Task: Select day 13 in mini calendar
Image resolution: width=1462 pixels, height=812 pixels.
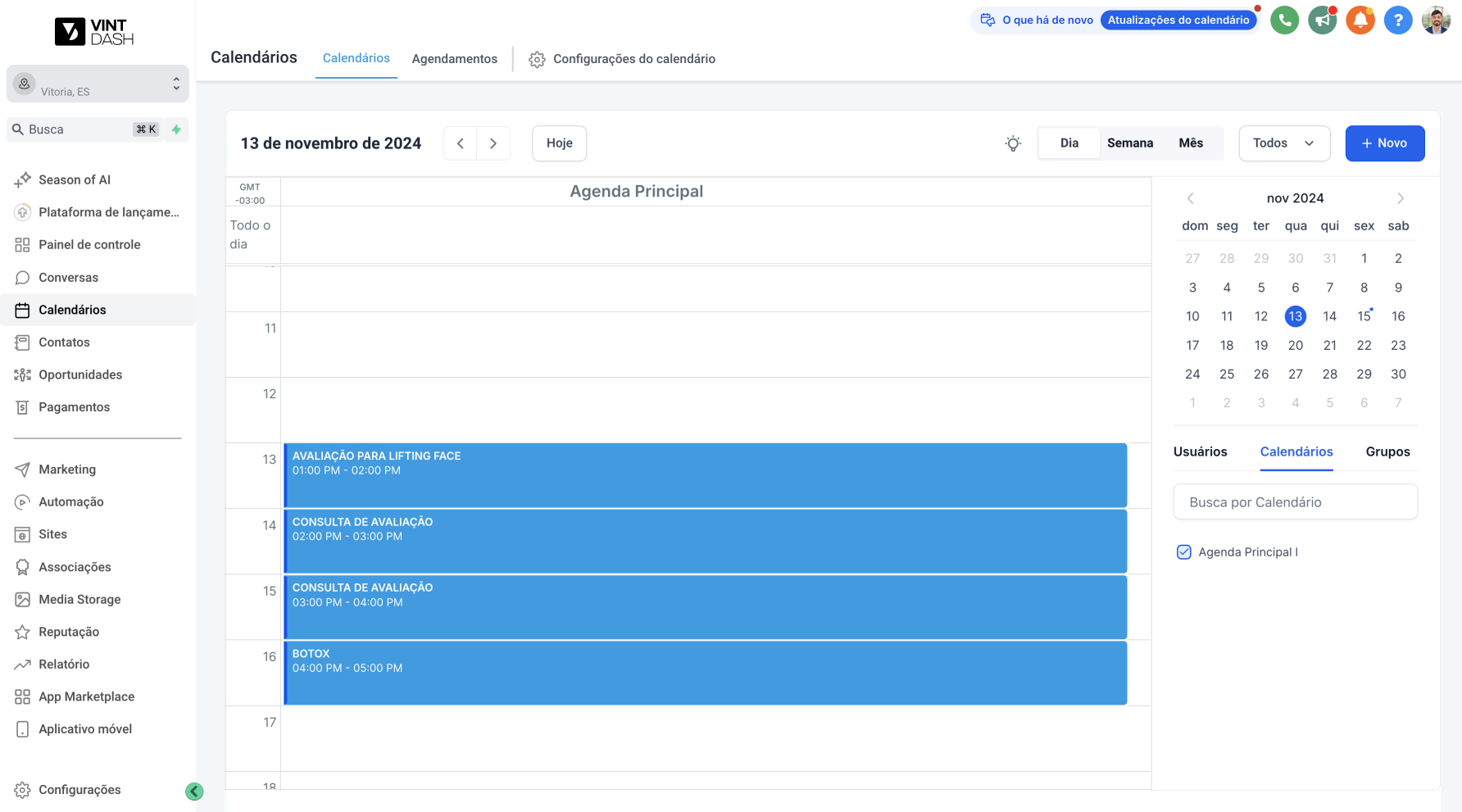Action: click(1295, 316)
